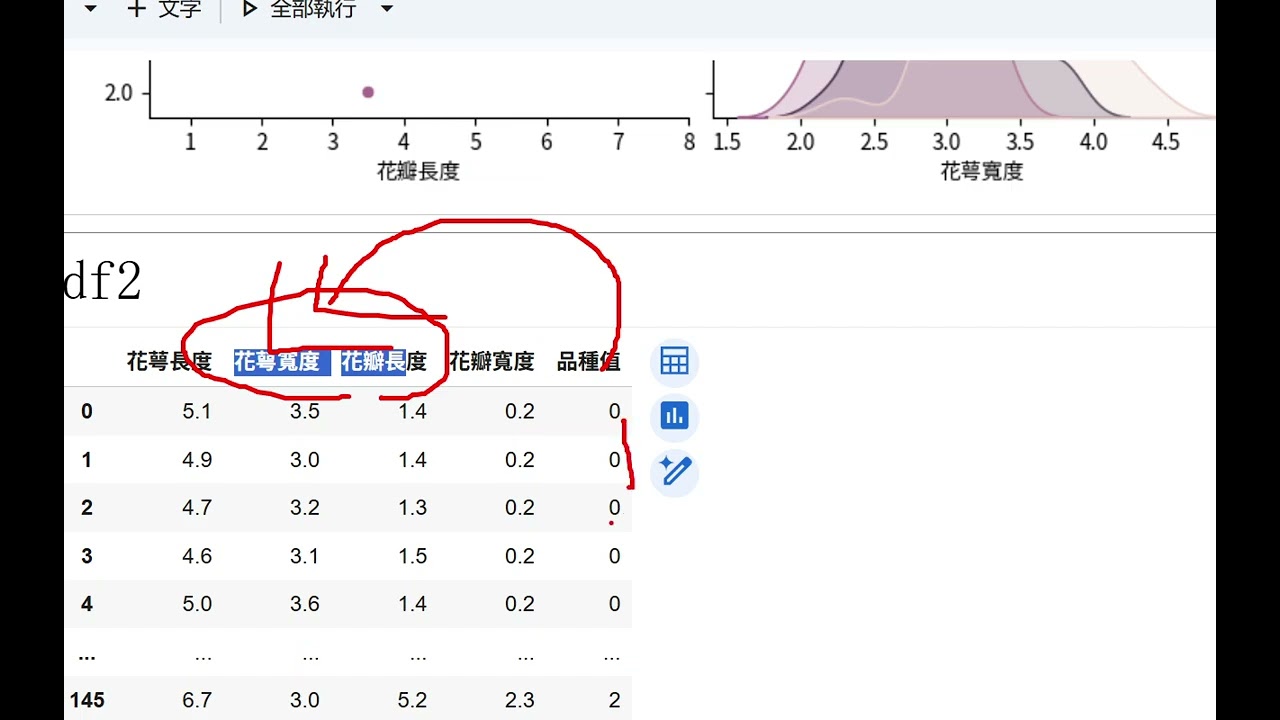Click value 5.2 in row 145
1280x720 pixels.
tap(413, 700)
